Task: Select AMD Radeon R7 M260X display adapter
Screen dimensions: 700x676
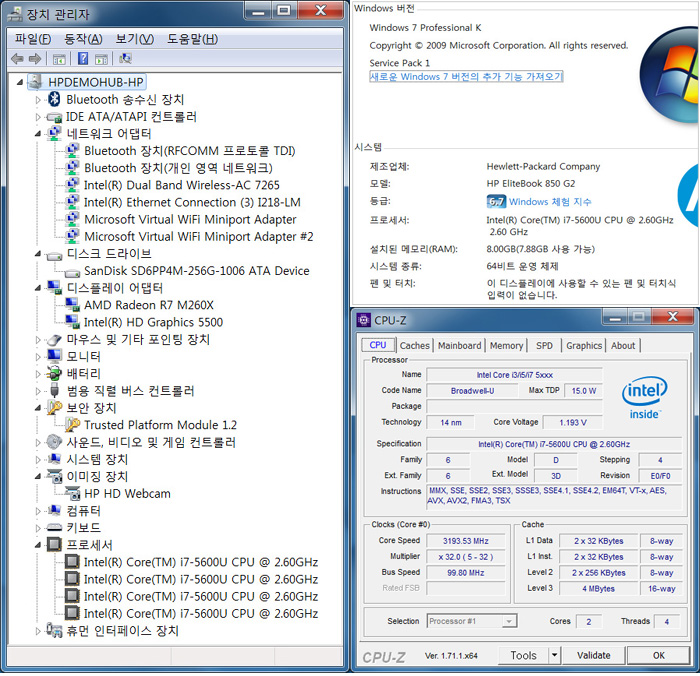Action: [149, 305]
